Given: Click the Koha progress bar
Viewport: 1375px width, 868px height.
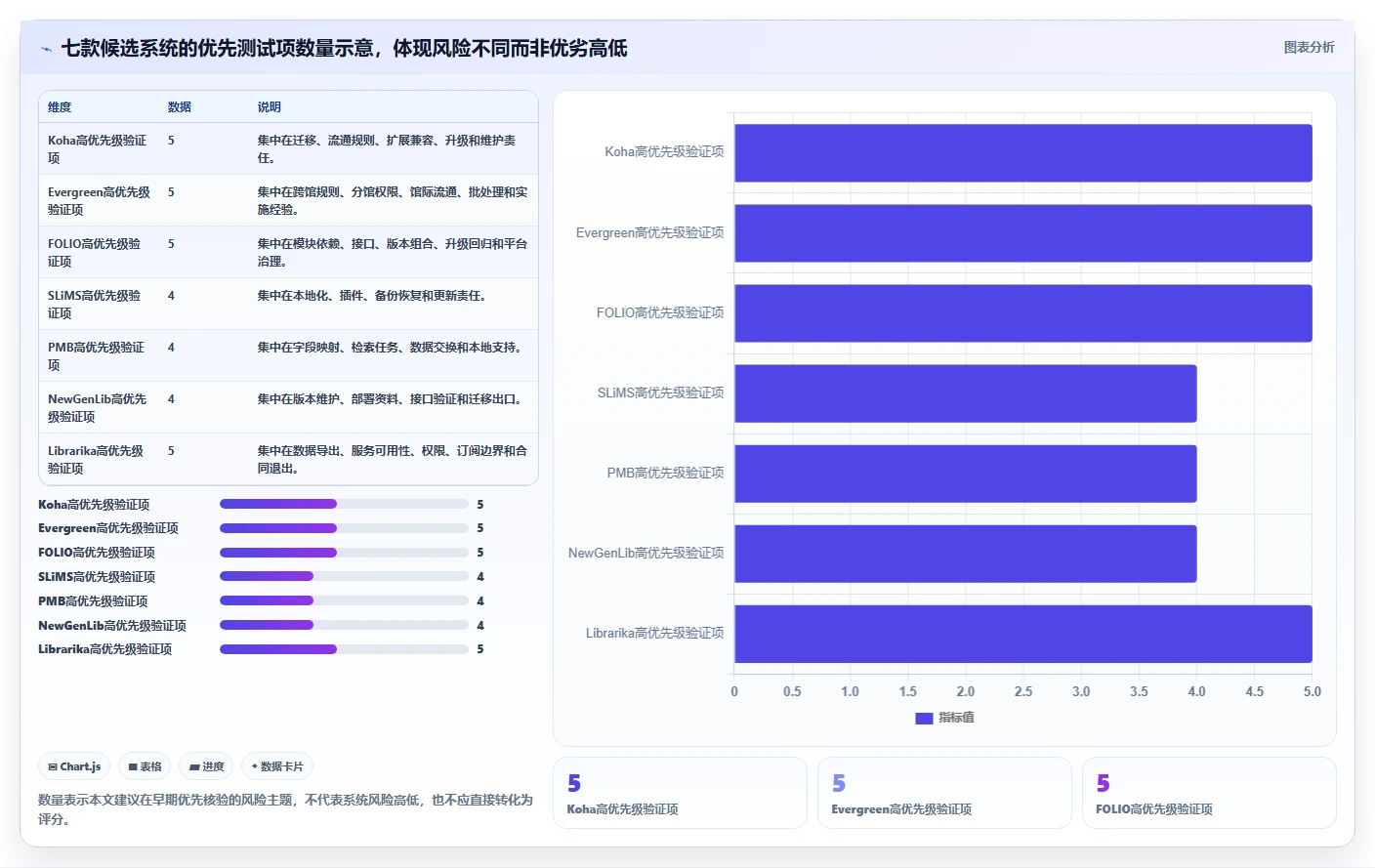Looking at the screenshot, I should tap(344, 504).
